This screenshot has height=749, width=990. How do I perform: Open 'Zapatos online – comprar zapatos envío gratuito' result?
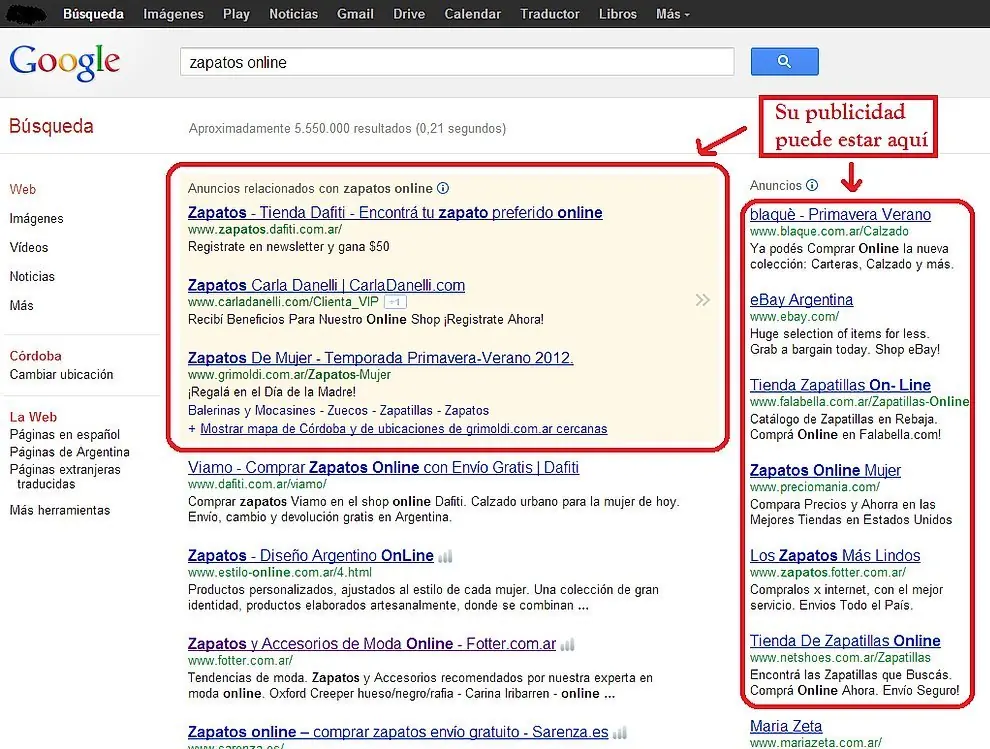(x=398, y=732)
